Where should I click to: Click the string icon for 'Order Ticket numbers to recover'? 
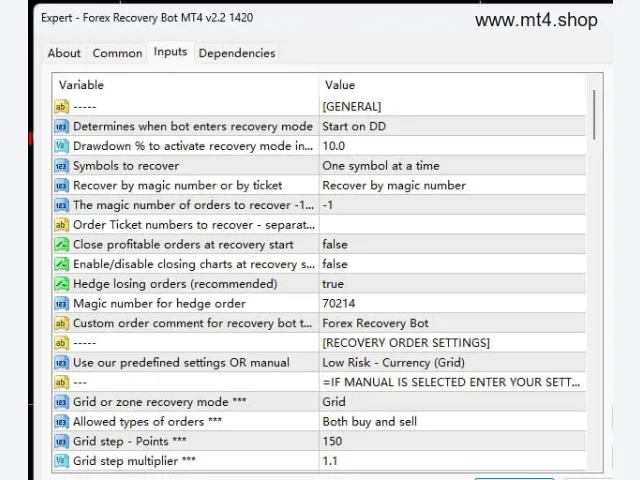click(61, 225)
